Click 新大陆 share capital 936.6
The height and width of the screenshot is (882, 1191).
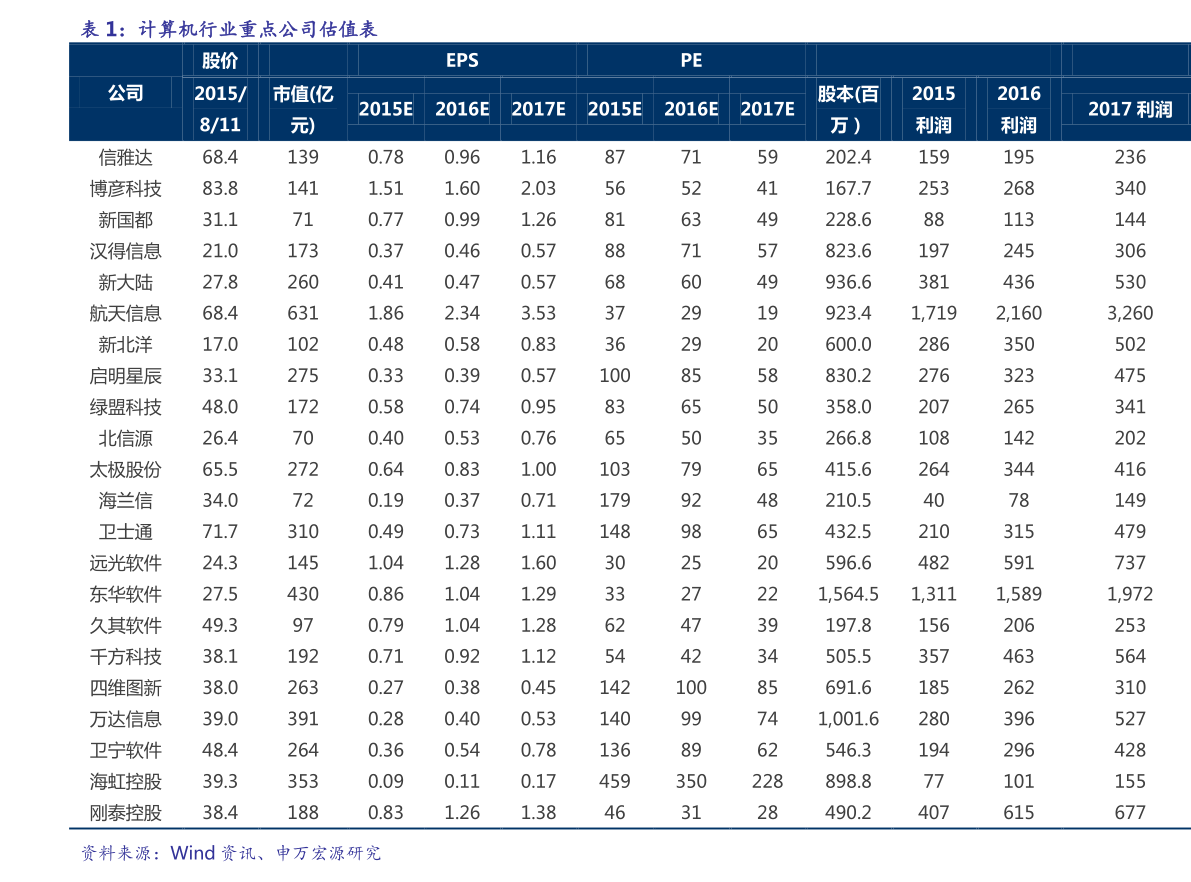(x=848, y=282)
